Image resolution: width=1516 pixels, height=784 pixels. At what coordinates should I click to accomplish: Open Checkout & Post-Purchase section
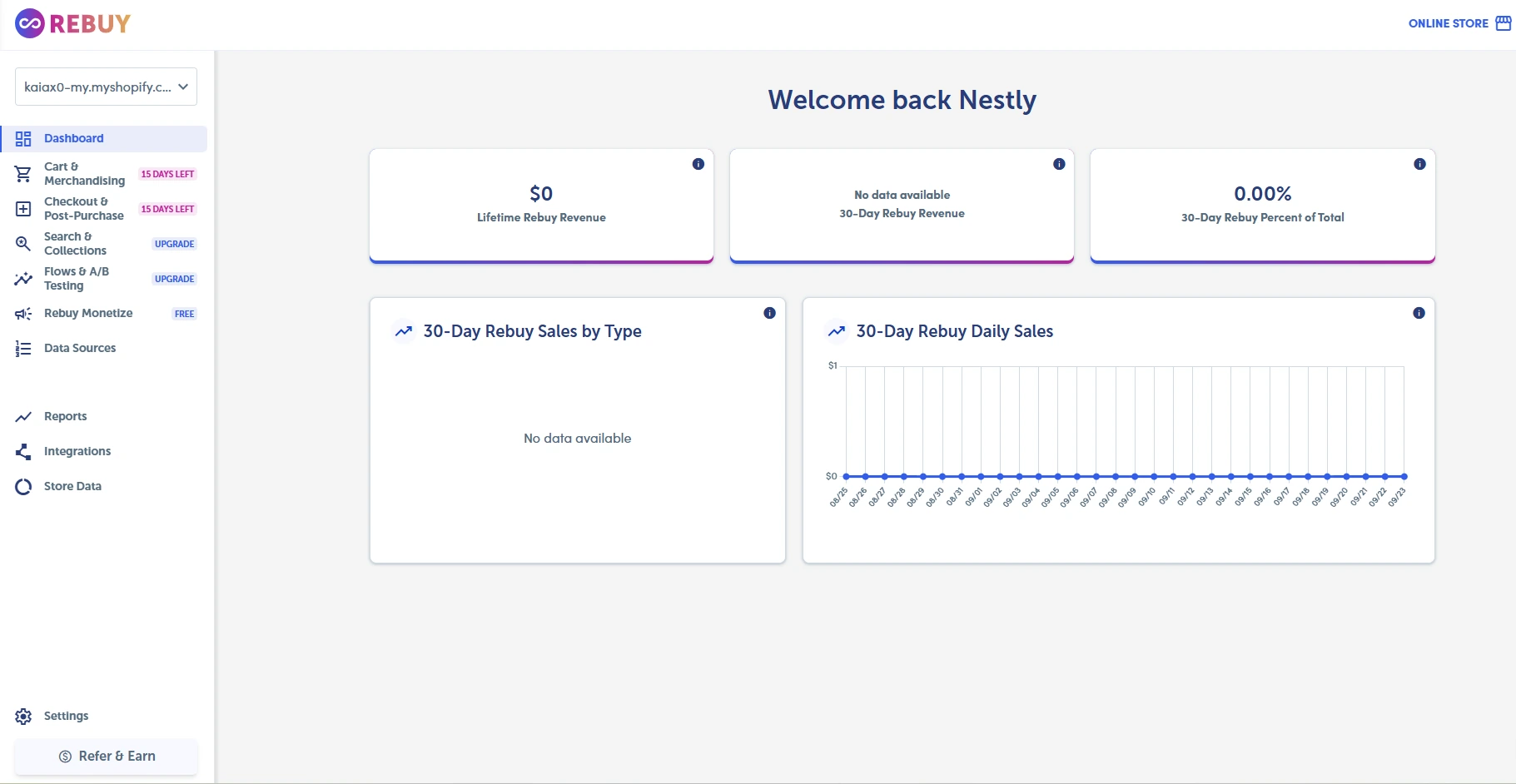tap(104, 209)
